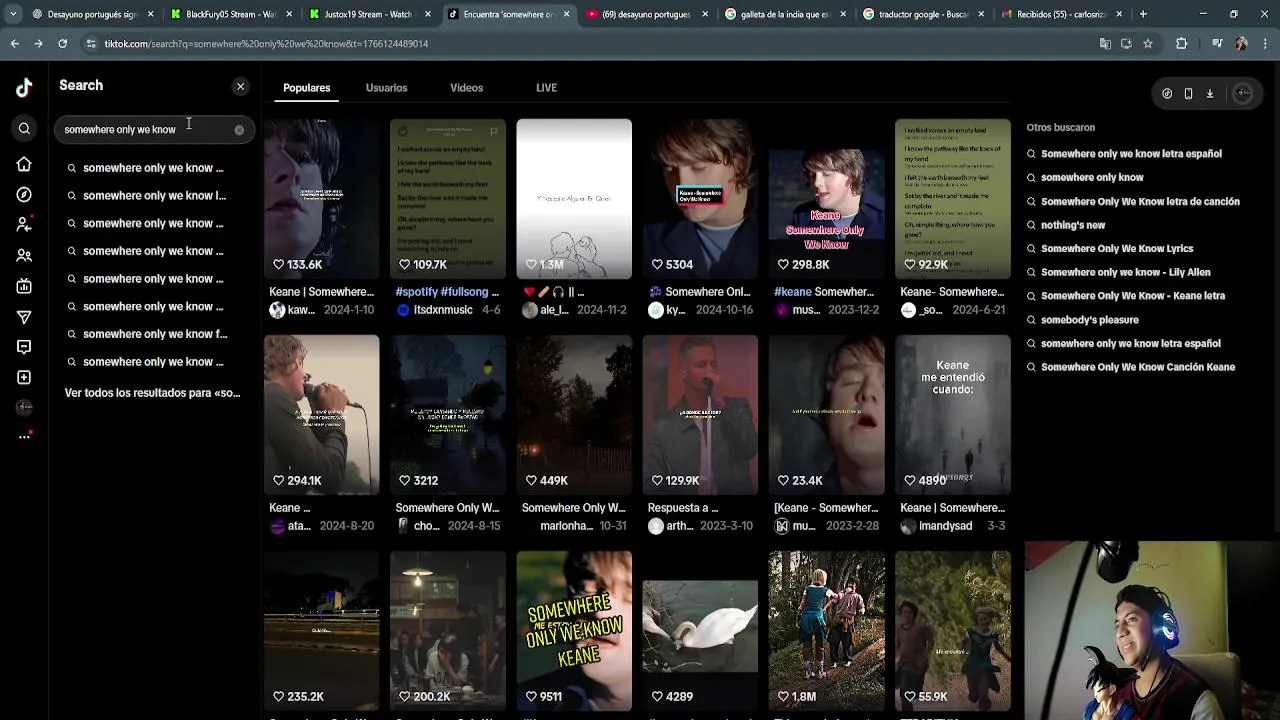Open site information icon in address bar
The height and width of the screenshot is (720, 1280).
[x=91, y=44]
